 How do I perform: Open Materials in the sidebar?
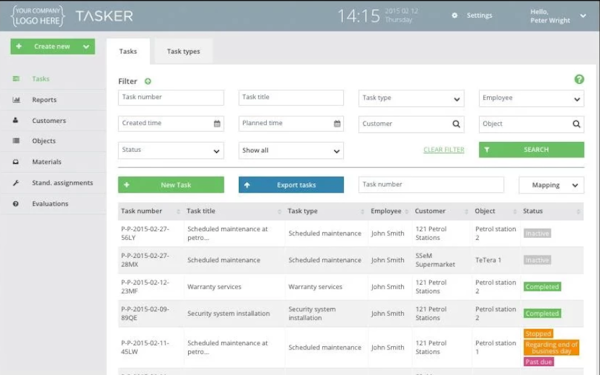(47, 162)
